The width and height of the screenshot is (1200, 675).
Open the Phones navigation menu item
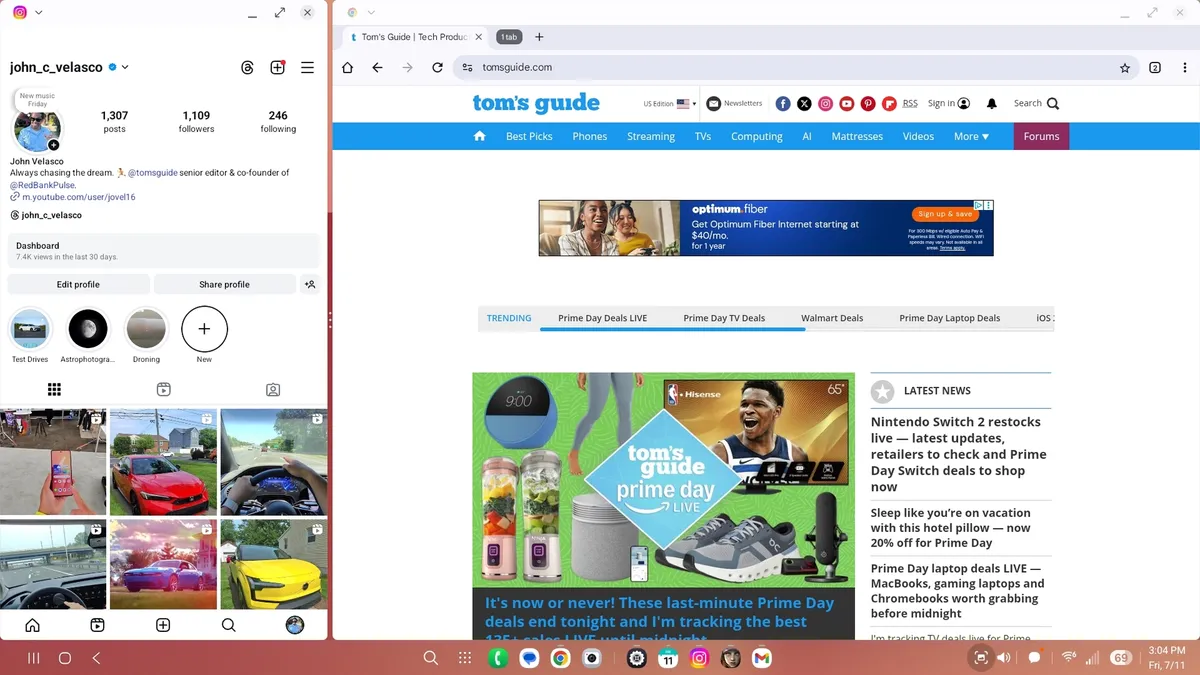tap(589, 137)
